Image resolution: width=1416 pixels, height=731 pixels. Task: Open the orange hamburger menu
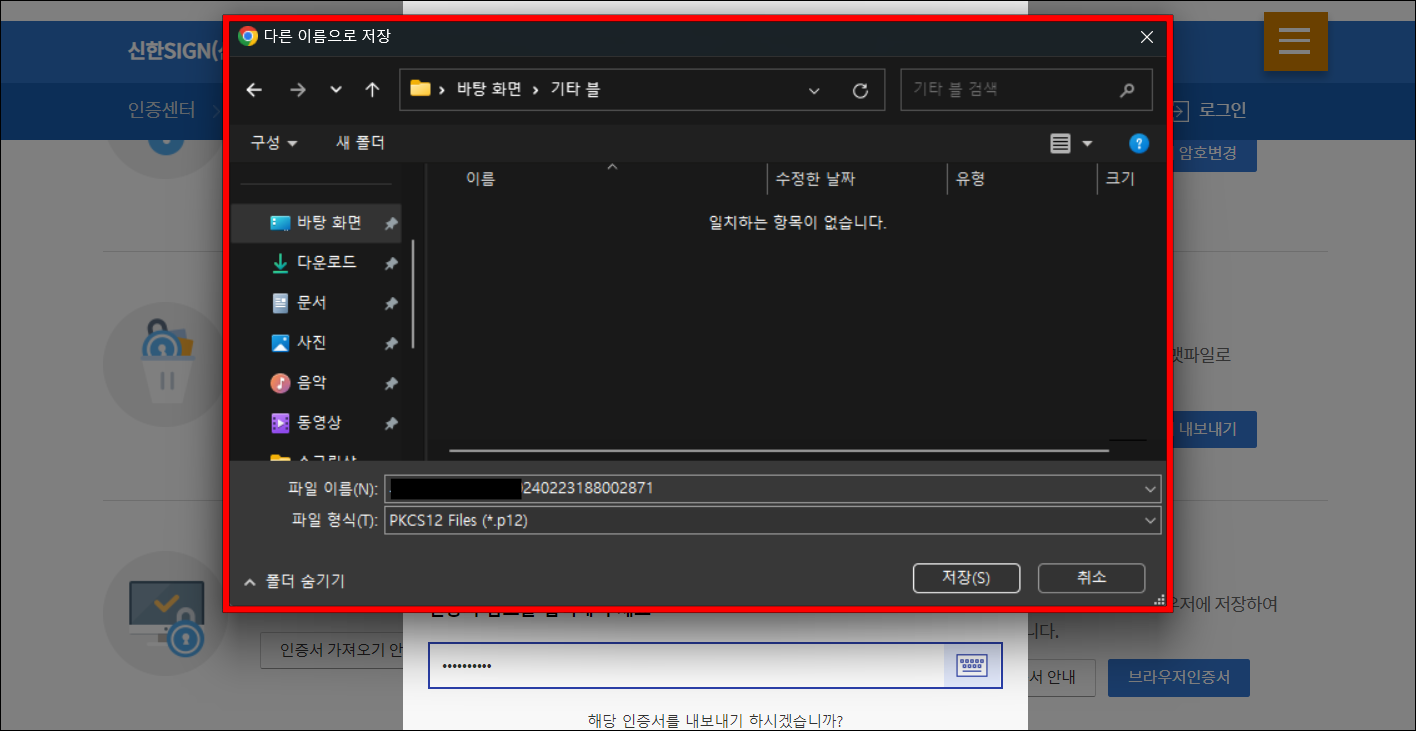[1295, 41]
